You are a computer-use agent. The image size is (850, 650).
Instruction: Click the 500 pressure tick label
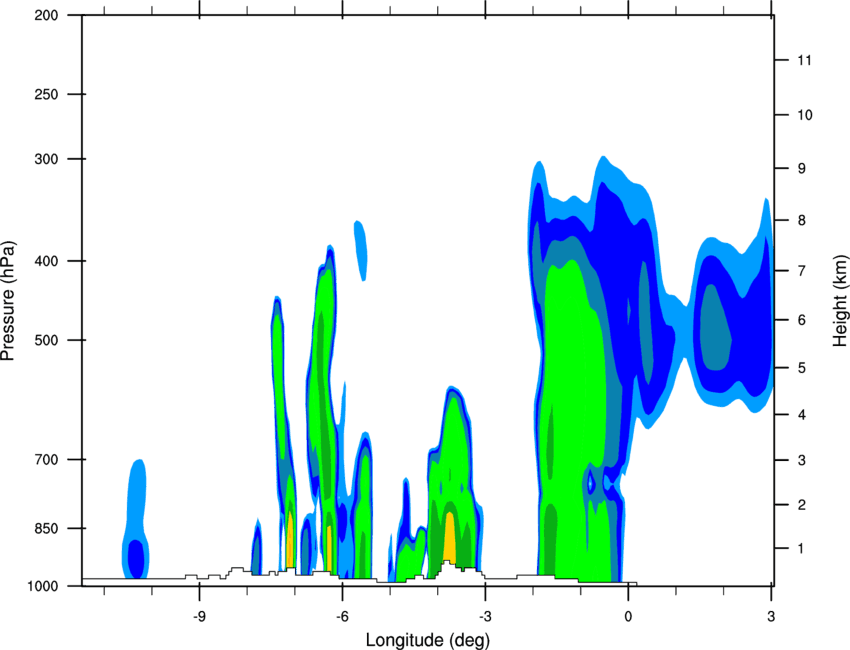coord(46,340)
